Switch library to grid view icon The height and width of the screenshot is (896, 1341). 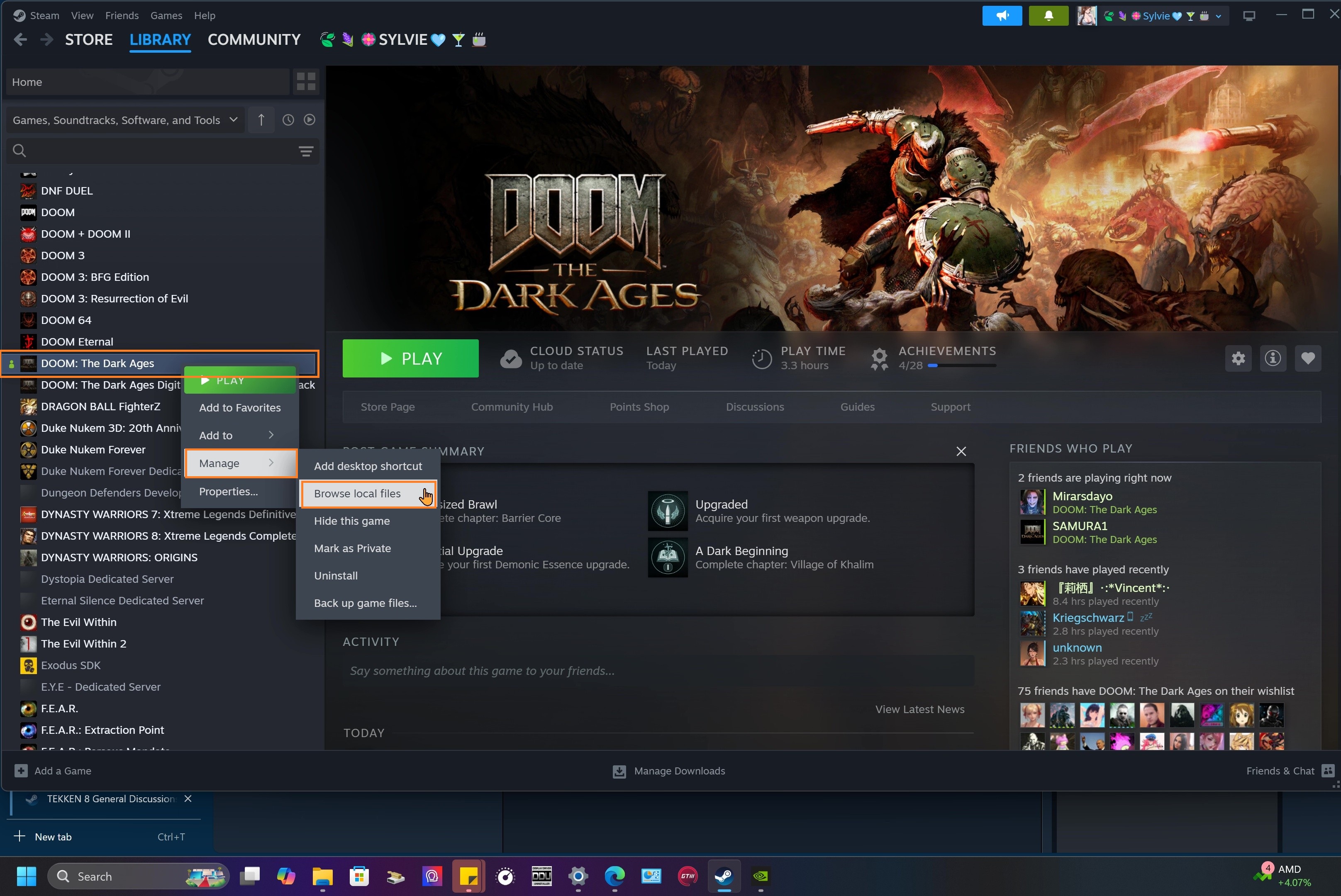click(306, 82)
